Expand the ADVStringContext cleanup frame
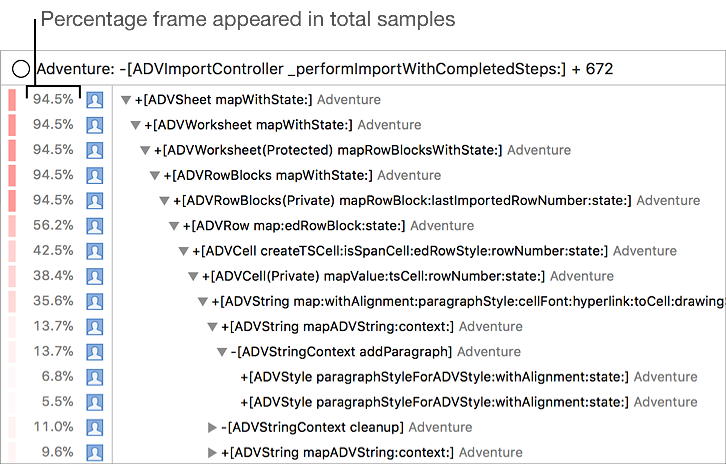 pyautogui.click(x=212, y=427)
